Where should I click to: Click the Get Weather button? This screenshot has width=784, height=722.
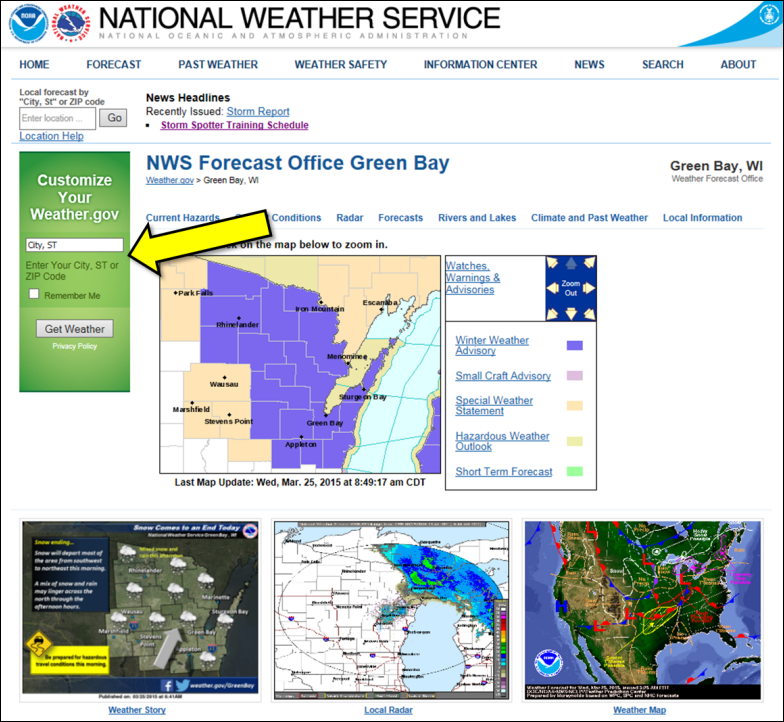(x=74, y=329)
